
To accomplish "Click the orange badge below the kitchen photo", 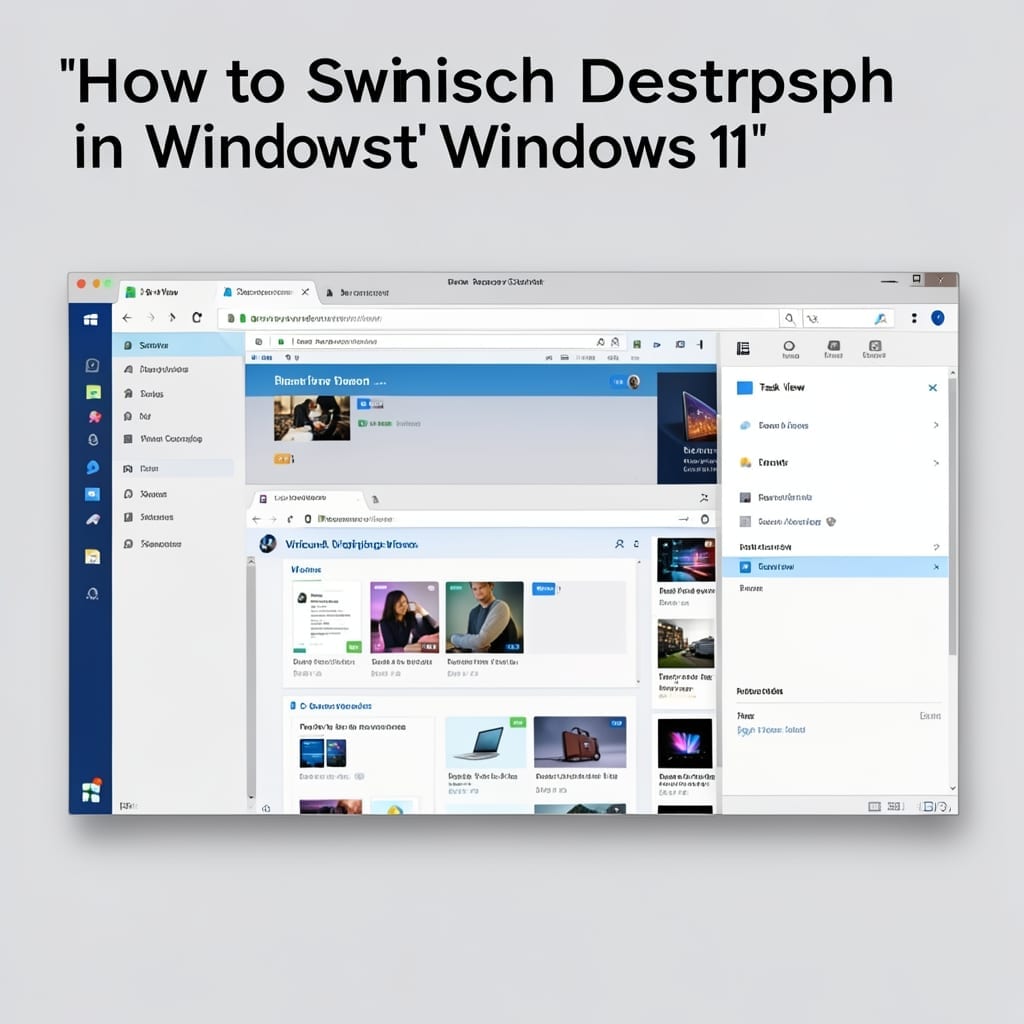I will [x=283, y=459].
